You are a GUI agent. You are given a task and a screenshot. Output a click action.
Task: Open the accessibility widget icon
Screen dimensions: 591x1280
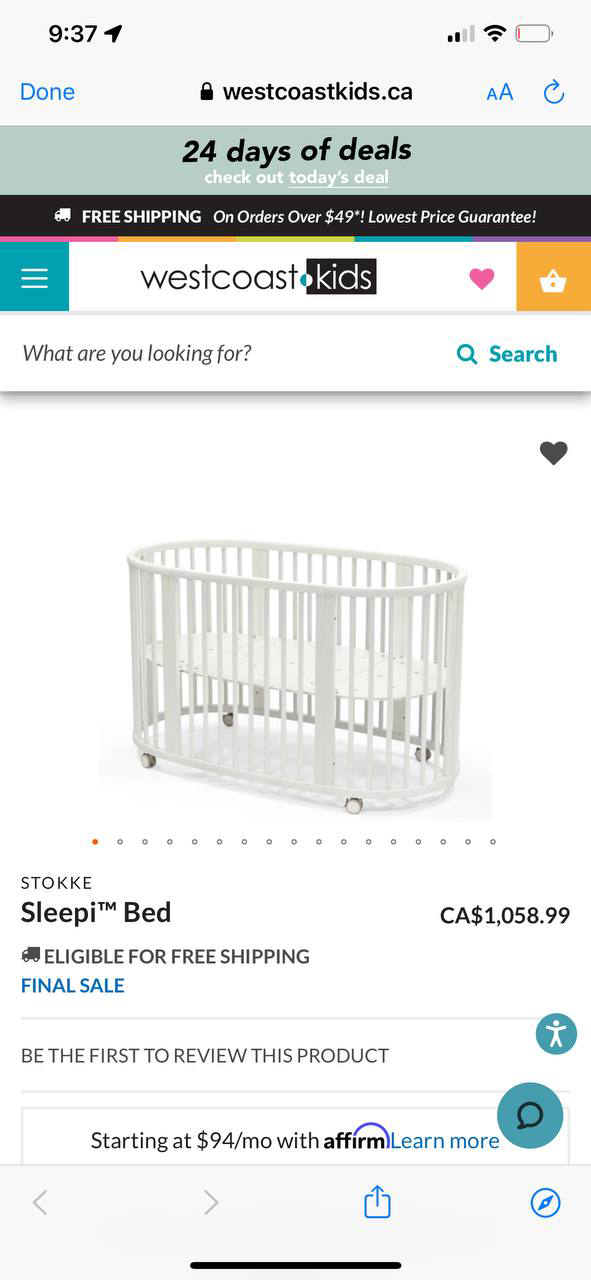coord(556,1034)
